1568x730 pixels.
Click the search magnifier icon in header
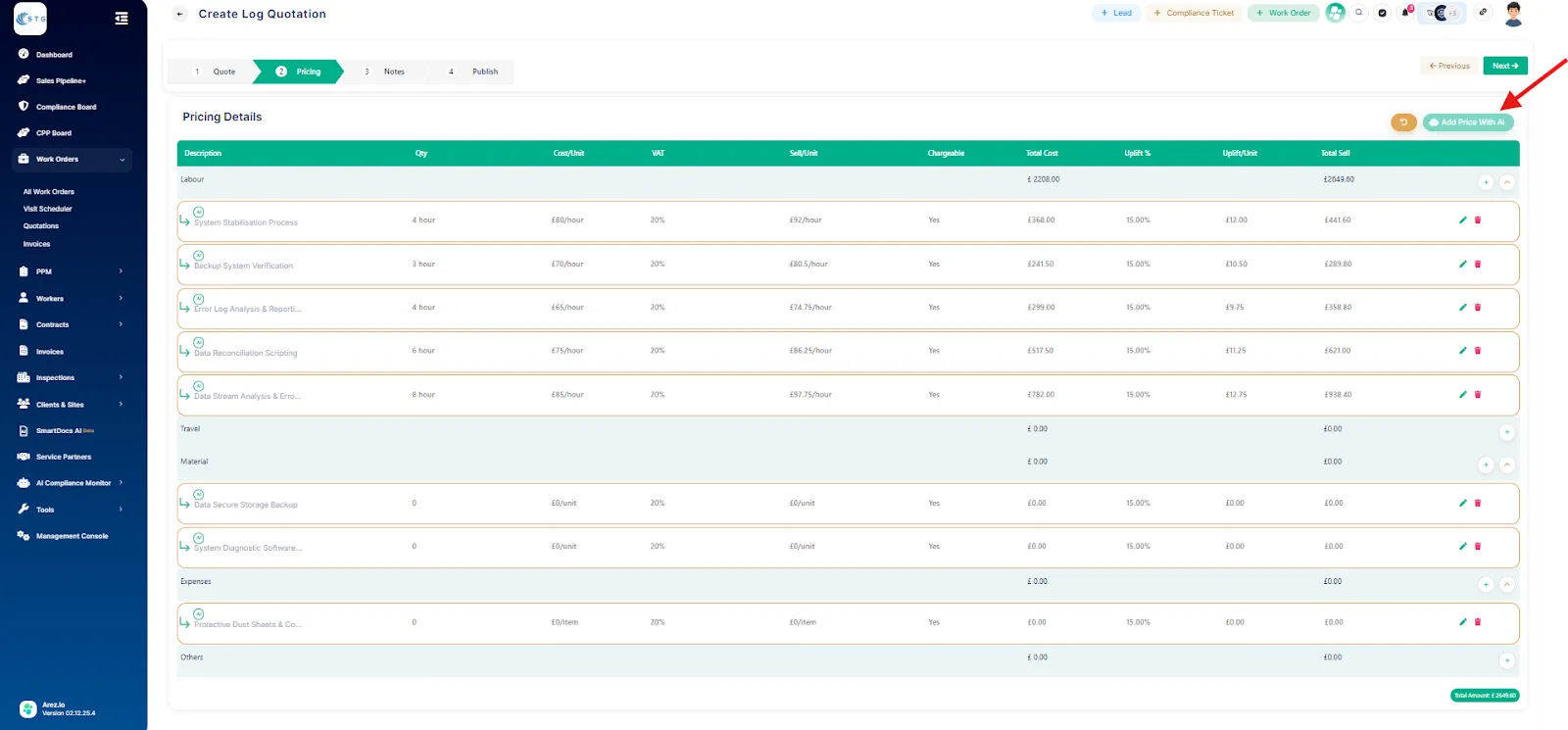(1359, 13)
